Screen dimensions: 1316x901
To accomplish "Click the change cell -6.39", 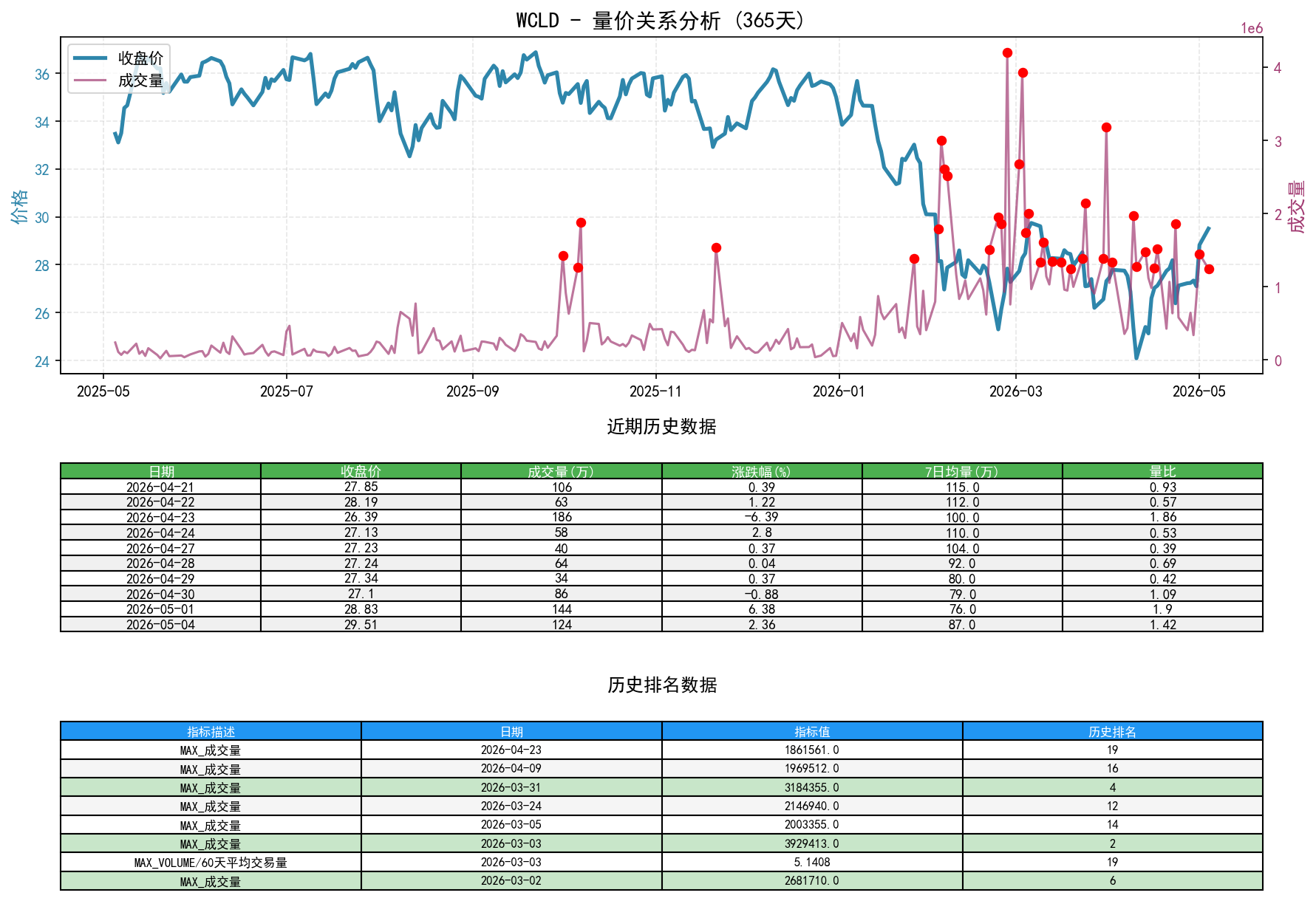I will pos(762,517).
